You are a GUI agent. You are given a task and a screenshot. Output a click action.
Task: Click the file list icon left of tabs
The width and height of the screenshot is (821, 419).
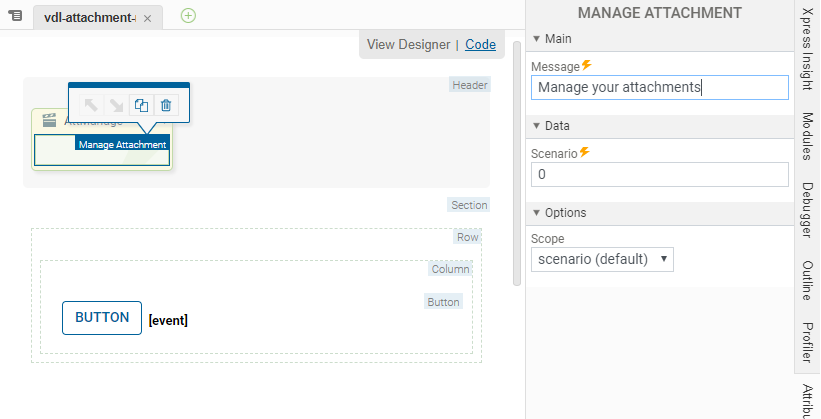[x=15, y=16]
